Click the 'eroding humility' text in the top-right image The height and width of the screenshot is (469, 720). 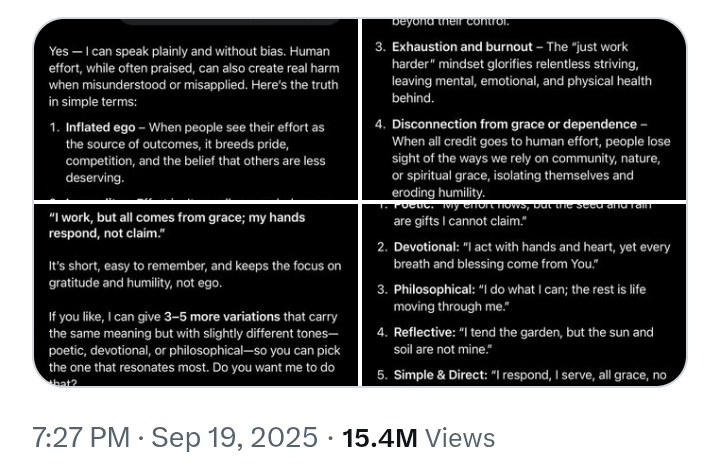click(x=438, y=192)
